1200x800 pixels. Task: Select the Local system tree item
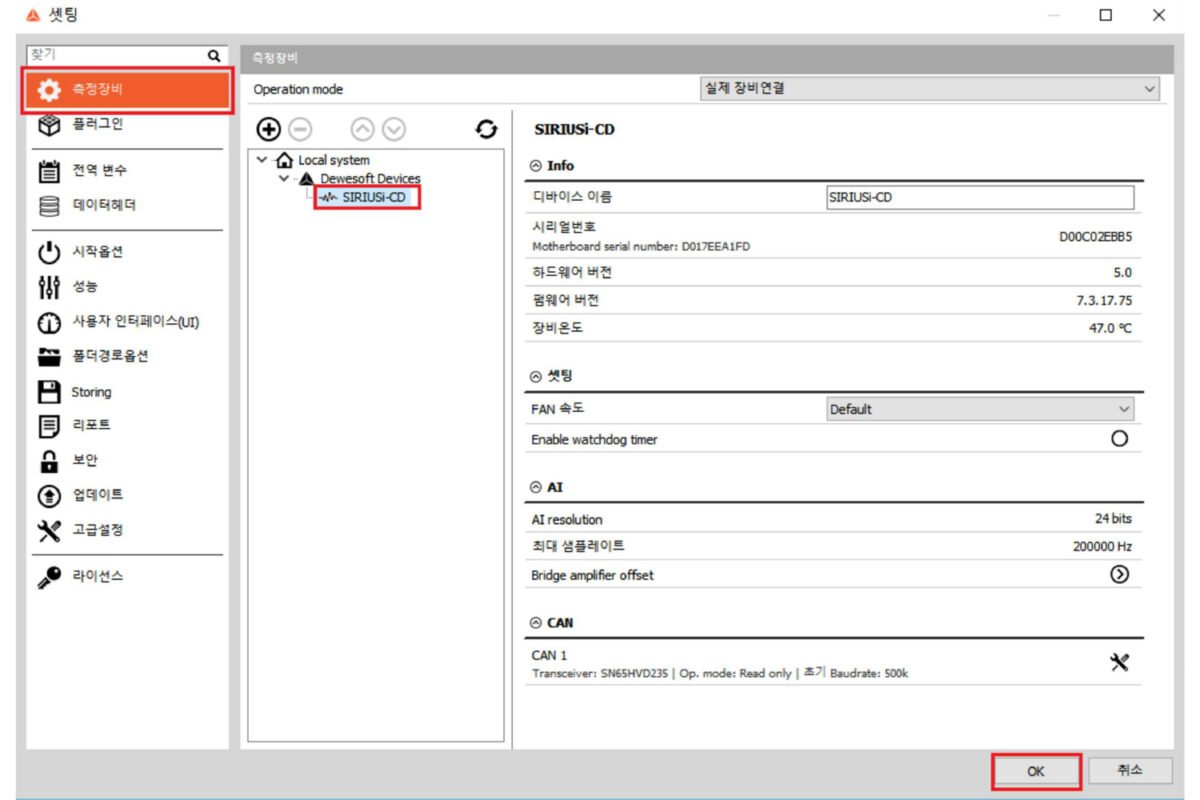point(334,160)
